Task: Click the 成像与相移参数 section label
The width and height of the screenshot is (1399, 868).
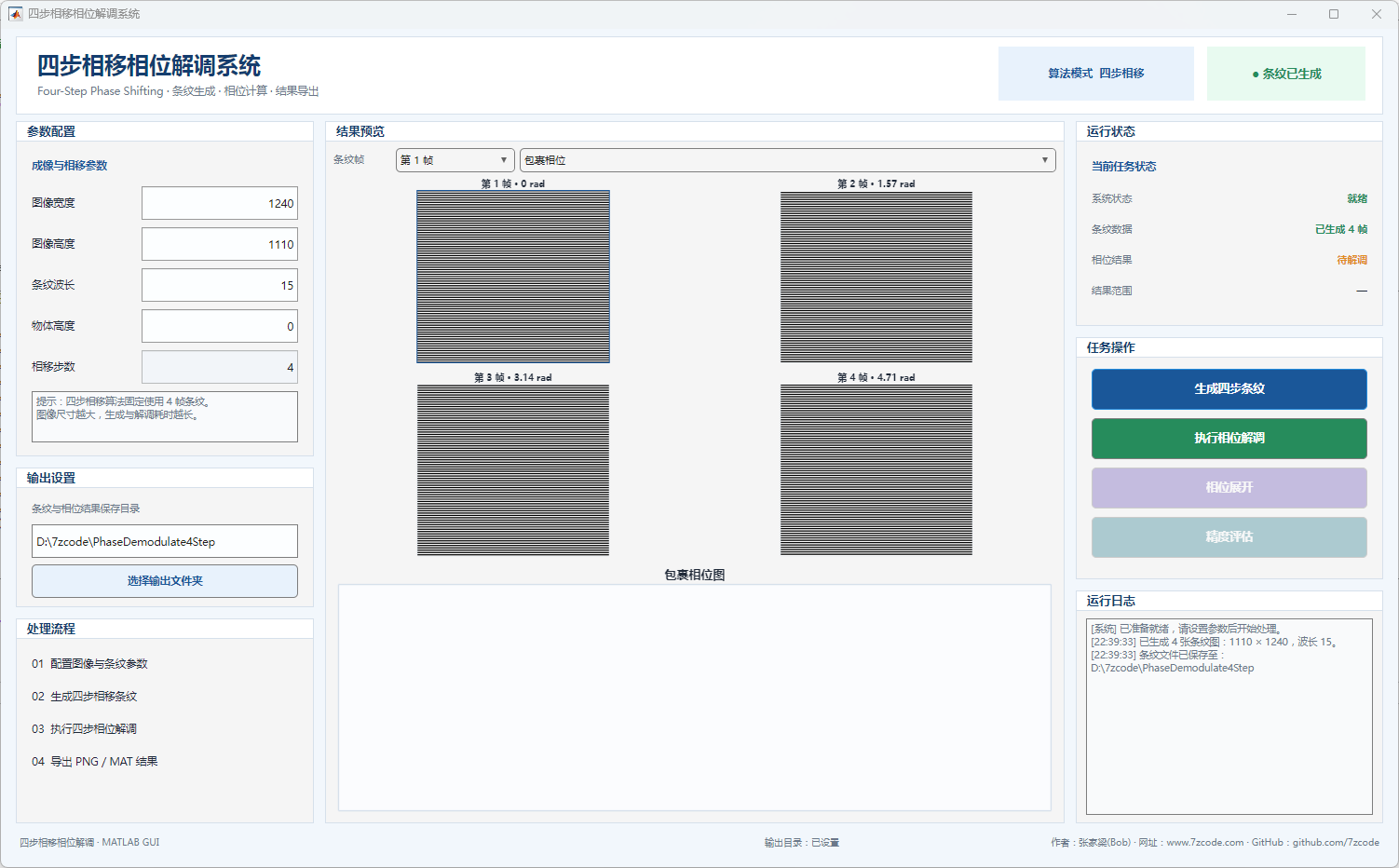Action: point(70,166)
